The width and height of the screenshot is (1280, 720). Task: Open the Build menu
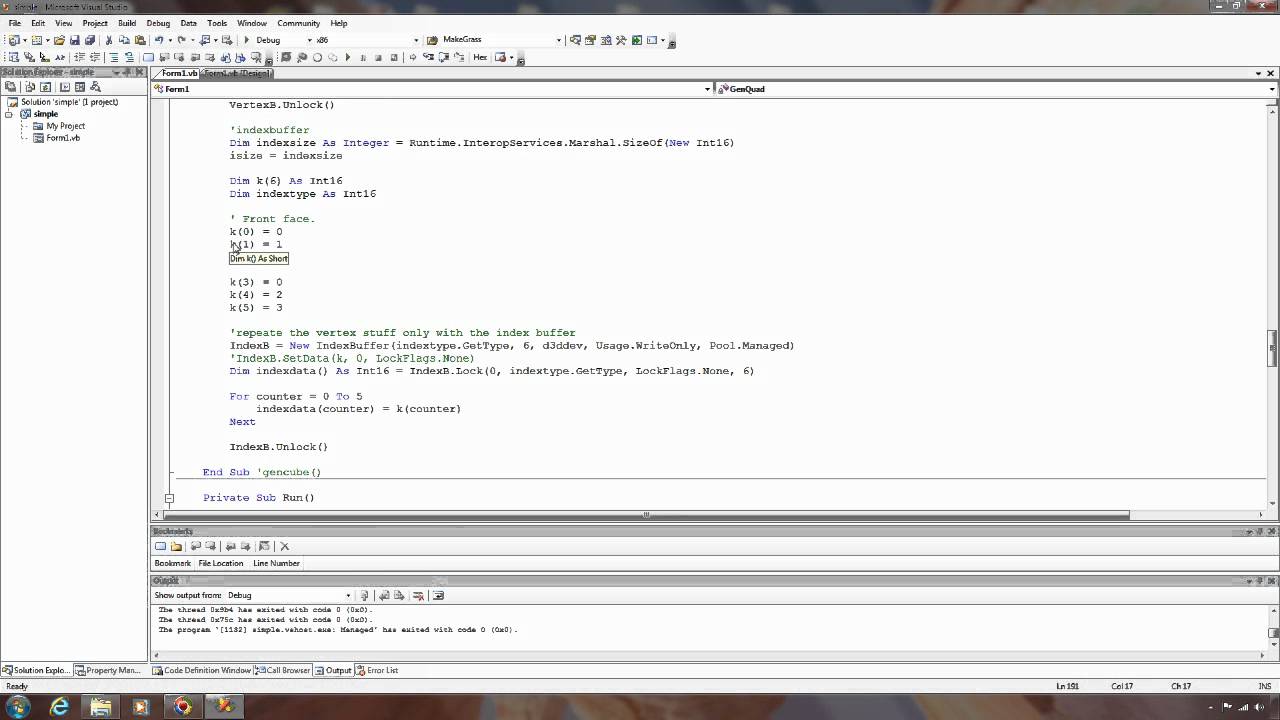point(127,23)
